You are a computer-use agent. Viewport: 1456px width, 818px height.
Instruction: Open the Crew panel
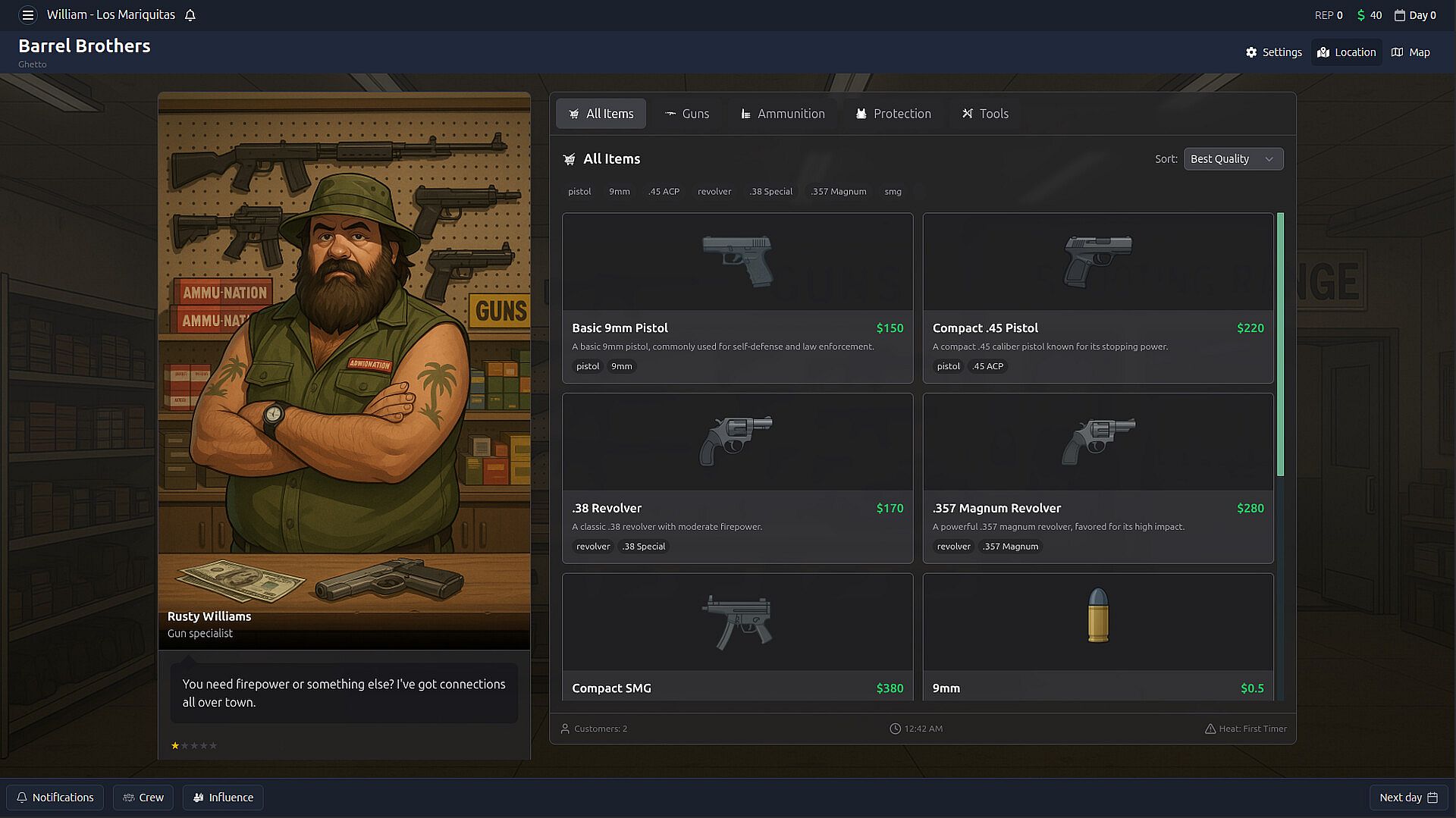tap(143, 798)
